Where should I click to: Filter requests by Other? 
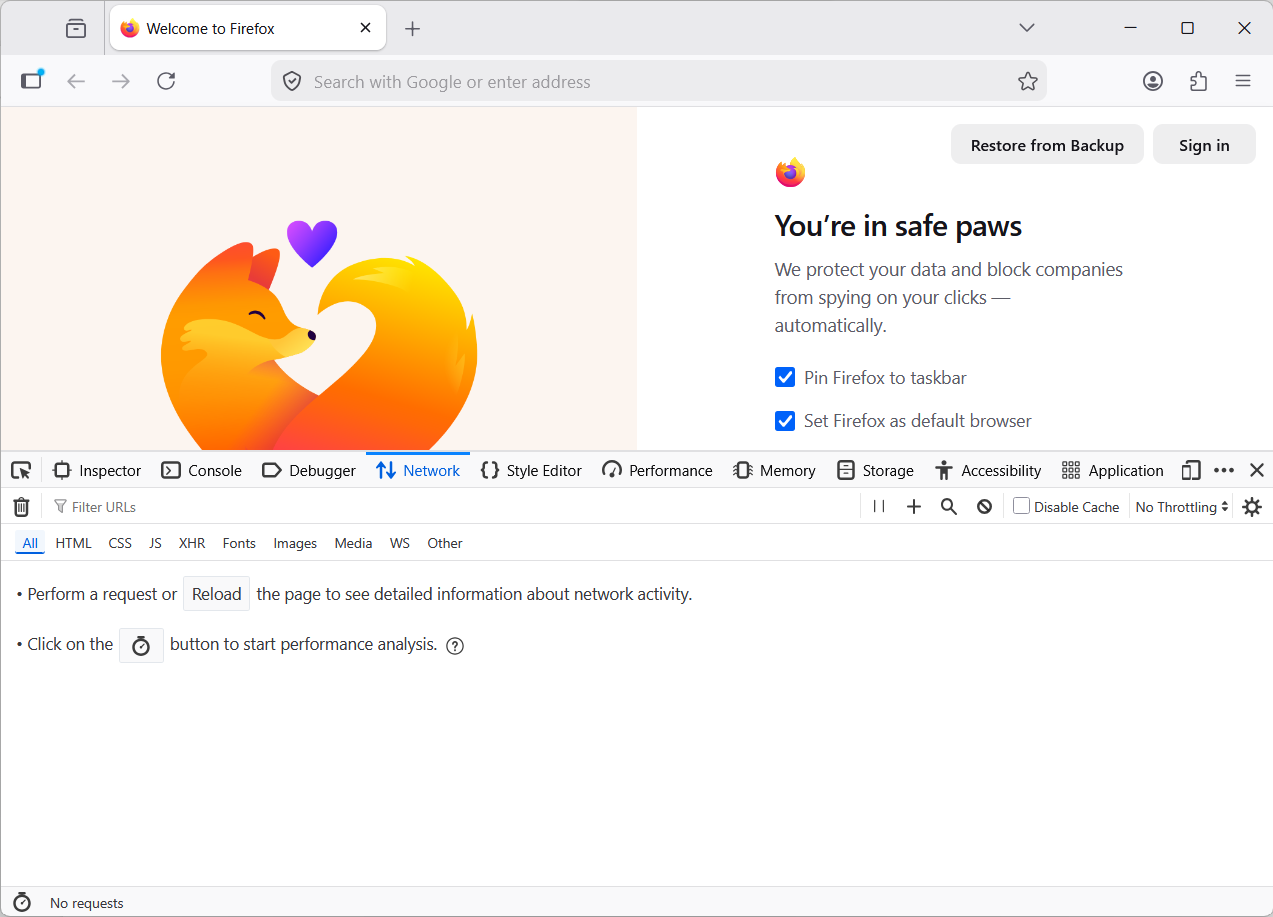click(x=445, y=543)
